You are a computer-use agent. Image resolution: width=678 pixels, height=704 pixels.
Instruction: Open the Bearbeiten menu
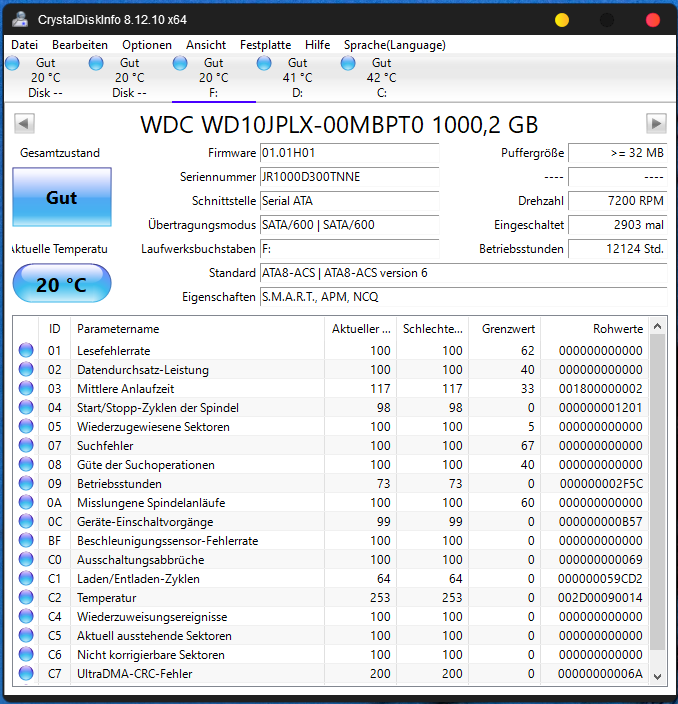coord(80,45)
